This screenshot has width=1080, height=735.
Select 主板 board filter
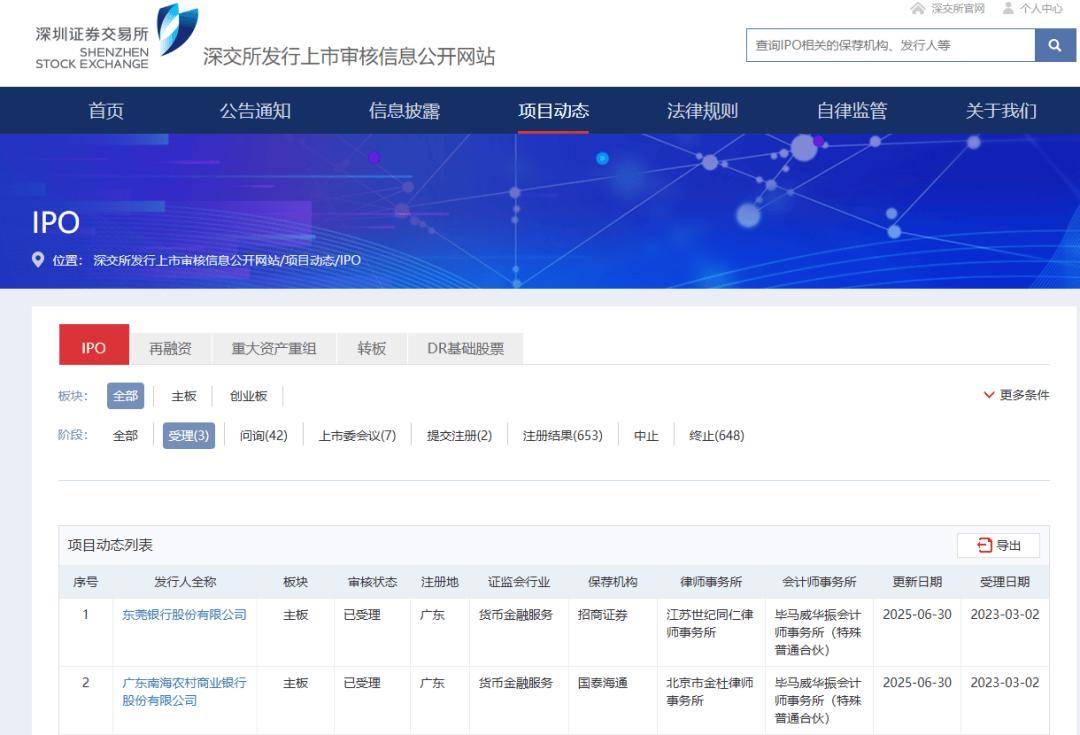pyautogui.click(x=184, y=396)
